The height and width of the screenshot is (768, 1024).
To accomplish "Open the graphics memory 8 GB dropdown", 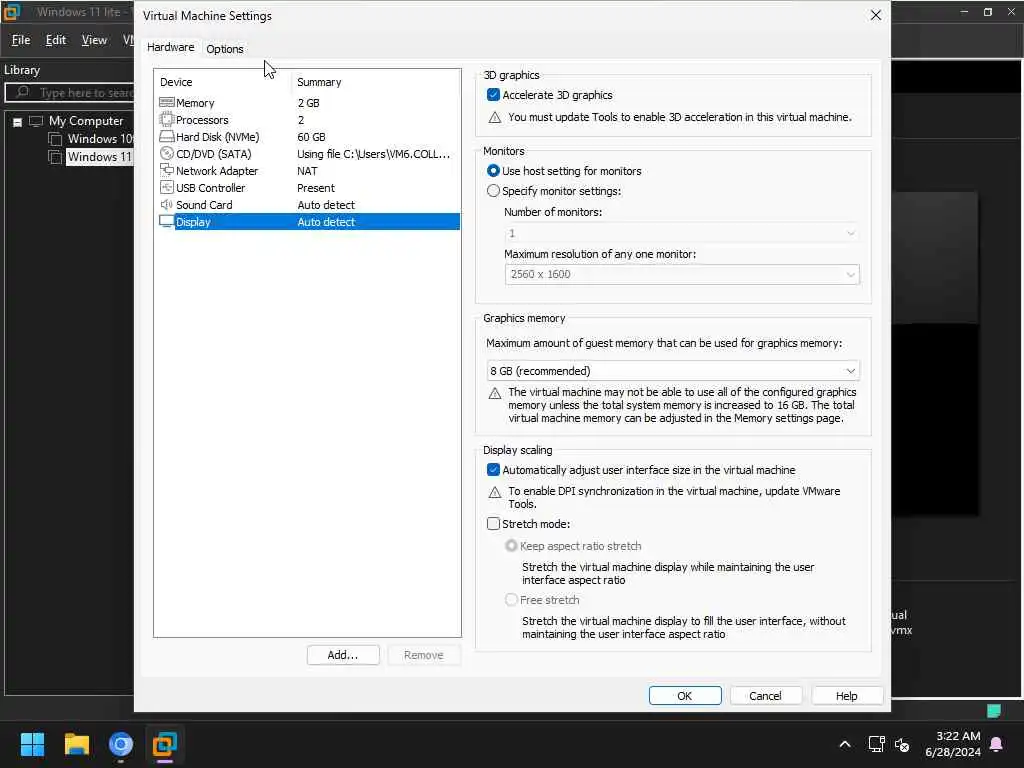I will tap(673, 371).
